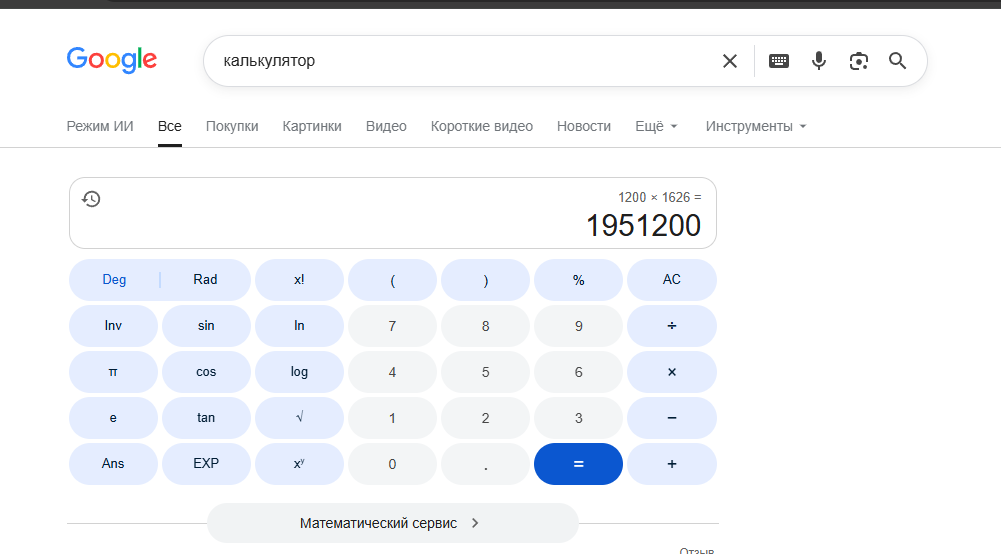
Task: Click the magnifier search icon
Action: pyautogui.click(x=898, y=61)
